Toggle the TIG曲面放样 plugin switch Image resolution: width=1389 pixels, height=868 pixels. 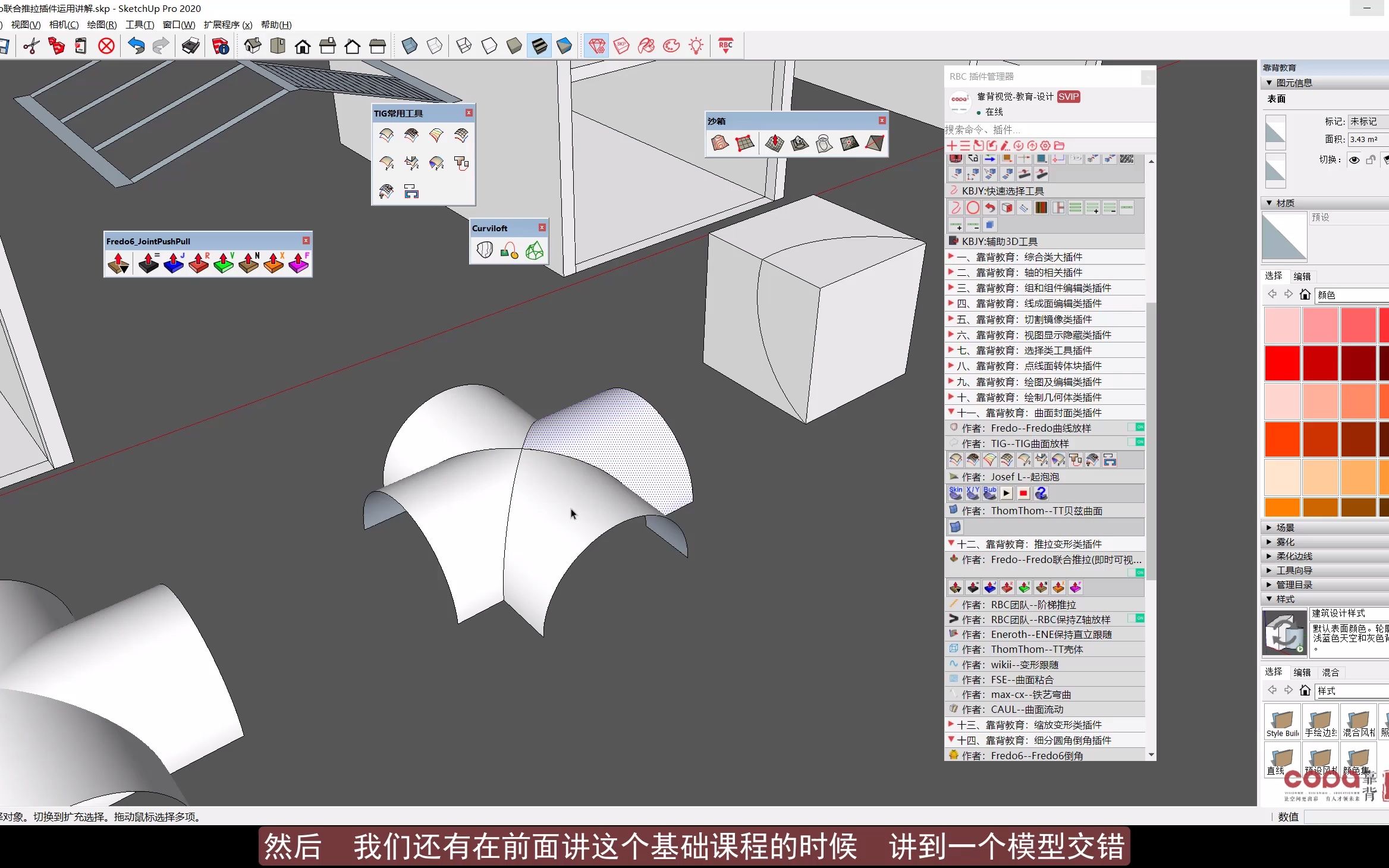[x=1136, y=442]
